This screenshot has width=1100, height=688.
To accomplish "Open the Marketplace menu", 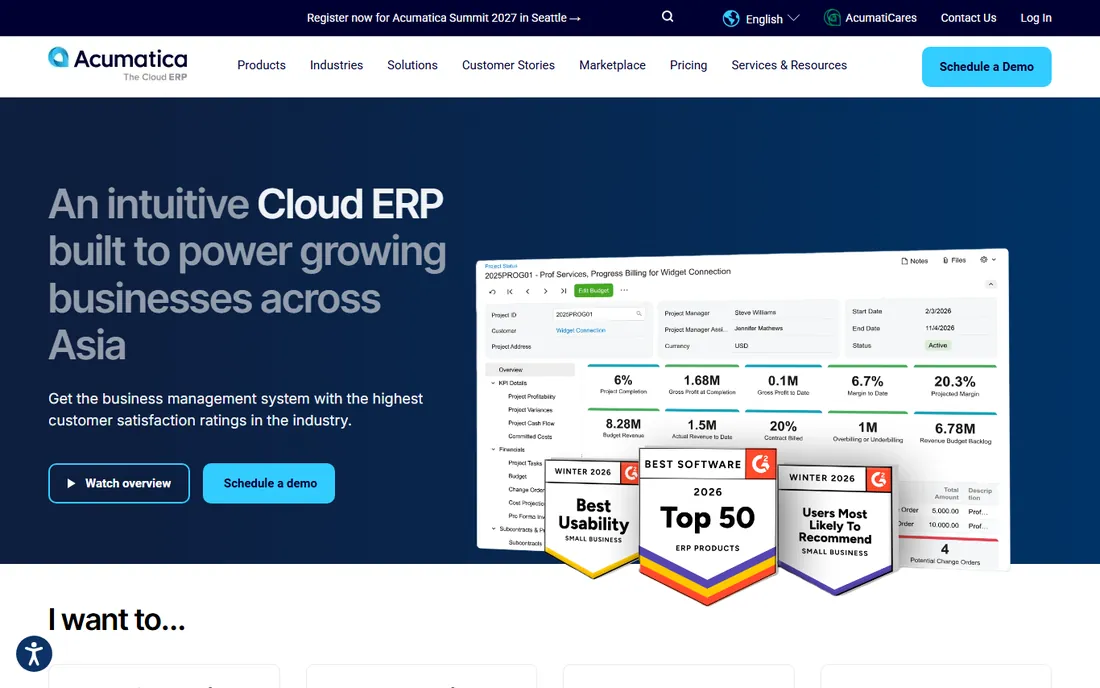I will click(612, 65).
